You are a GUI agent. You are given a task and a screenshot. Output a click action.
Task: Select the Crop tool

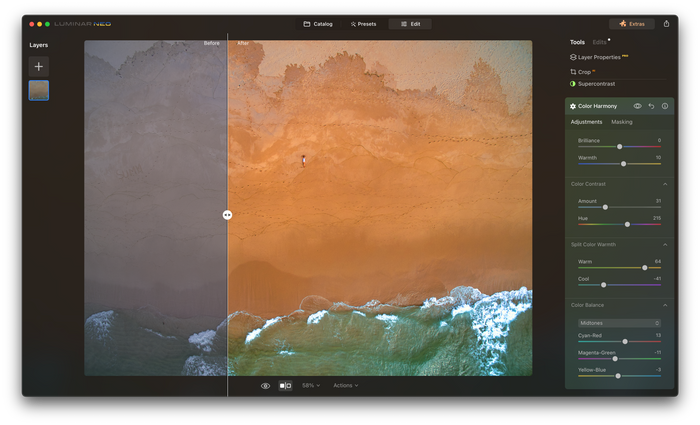point(583,72)
